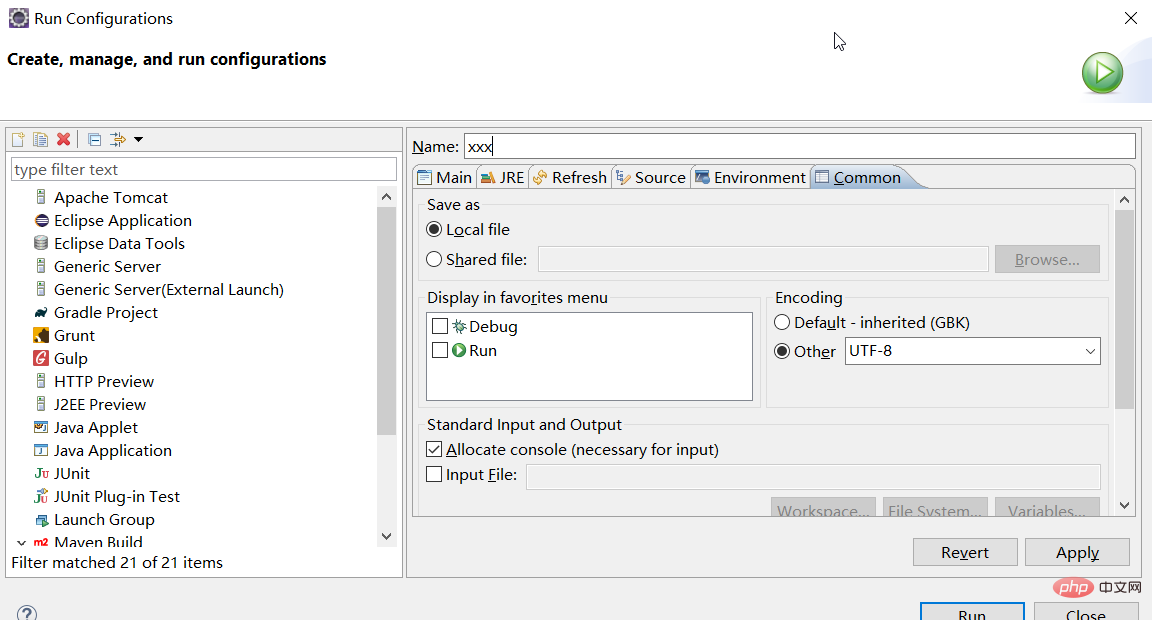This screenshot has height=620, width=1152.
Task: Click the Duplicate launch configuration icon
Action: click(x=41, y=140)
